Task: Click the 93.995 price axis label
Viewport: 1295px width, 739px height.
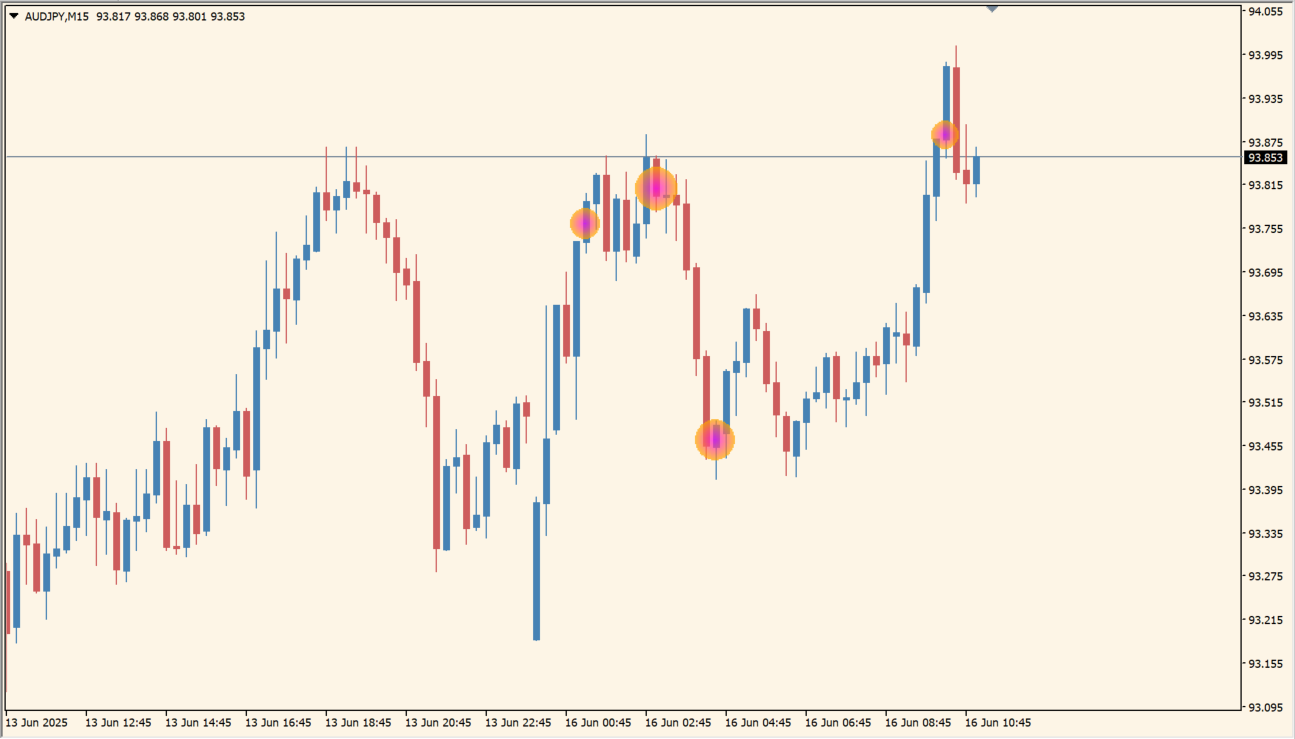Action: tap(1265, 56)
